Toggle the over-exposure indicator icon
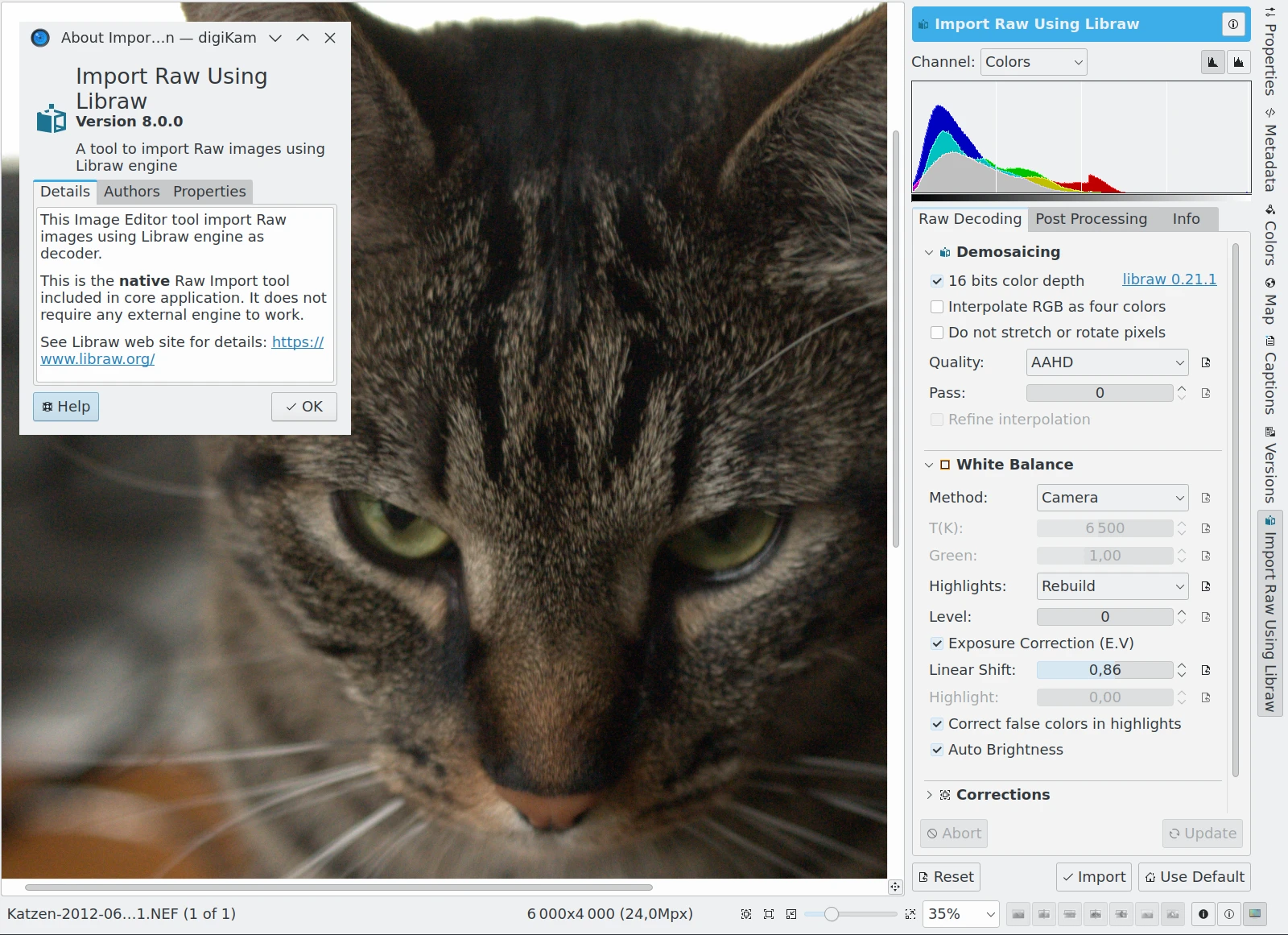Screen dimensions: 1288x935 (x=1228, y=914)
